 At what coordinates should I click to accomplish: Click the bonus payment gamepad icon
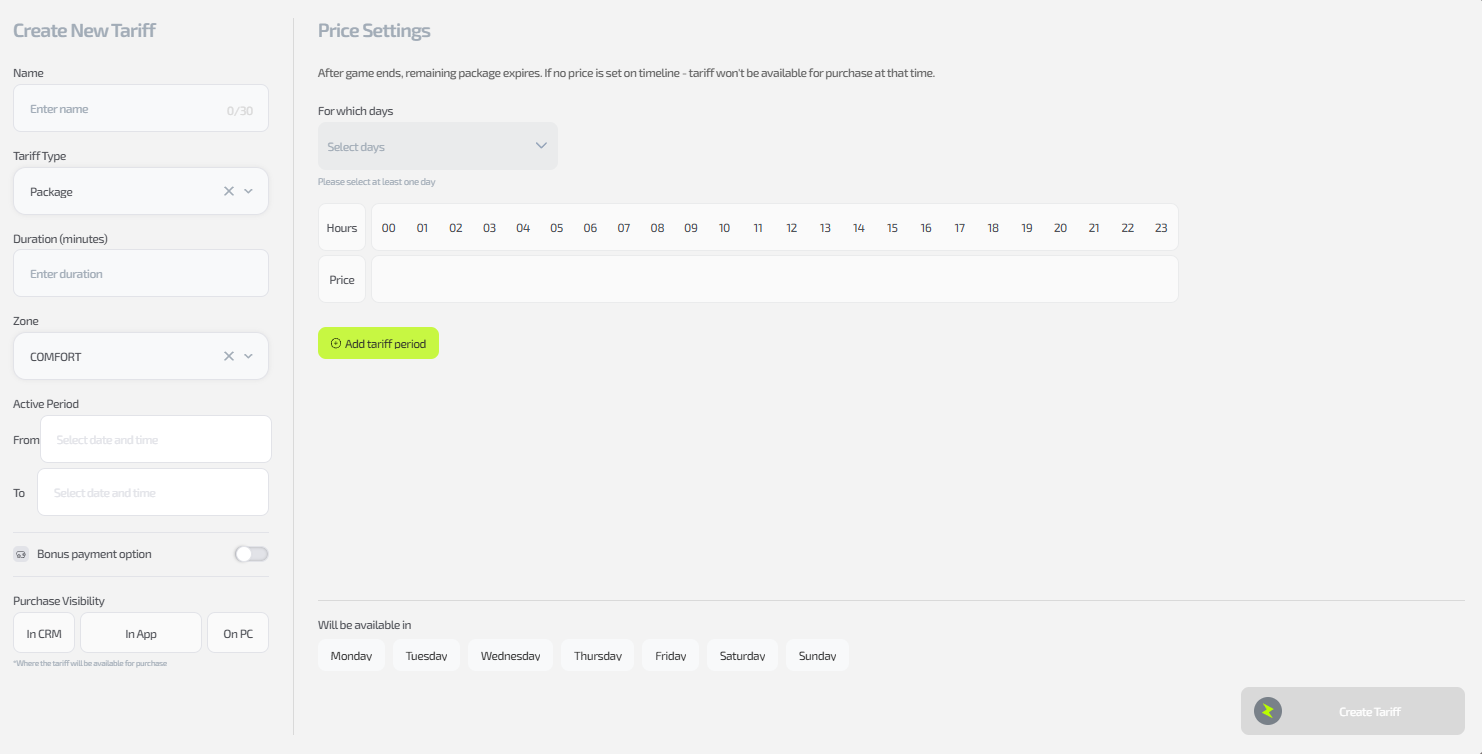(21, 554)
